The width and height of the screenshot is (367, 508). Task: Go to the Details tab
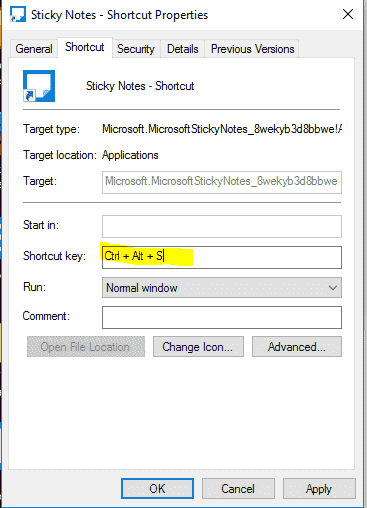(183, 49)
